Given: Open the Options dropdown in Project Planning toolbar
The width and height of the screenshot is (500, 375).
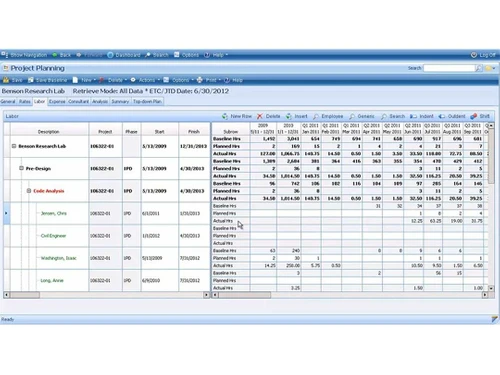Looking at the screenshot, I should point(178,80).
